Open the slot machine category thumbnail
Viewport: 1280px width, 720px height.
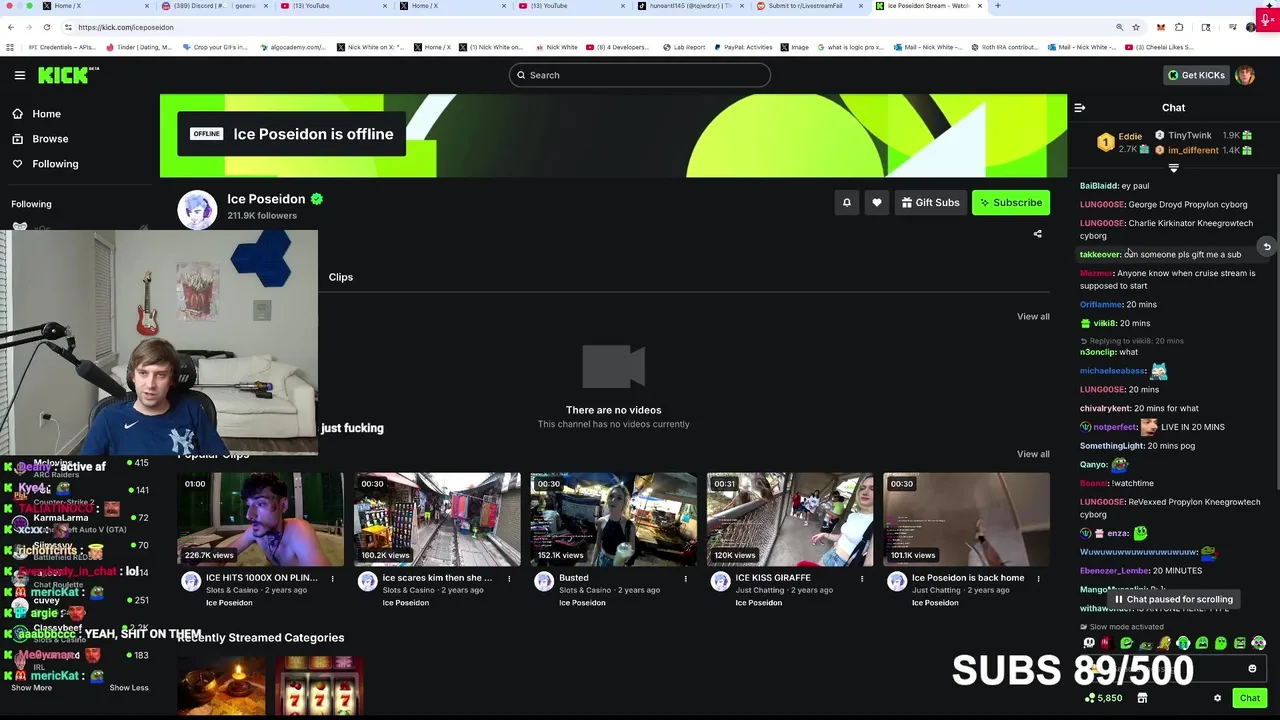tap(319, 686)
